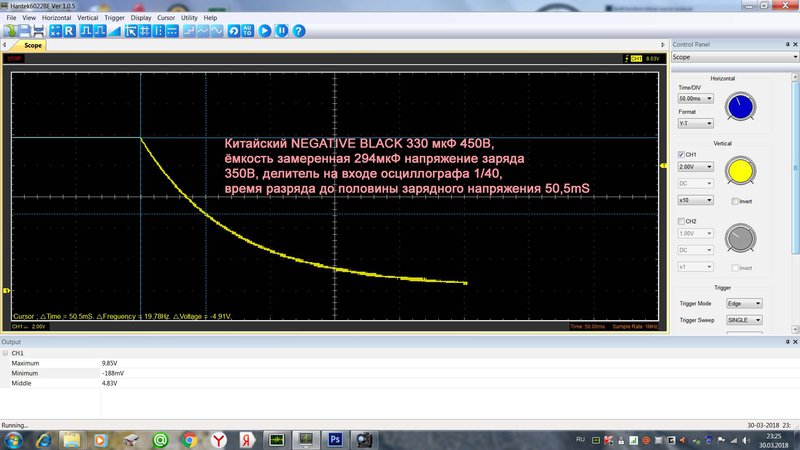Open the File menu
Screen dimensions: 800x450
(x=11, y=17)
